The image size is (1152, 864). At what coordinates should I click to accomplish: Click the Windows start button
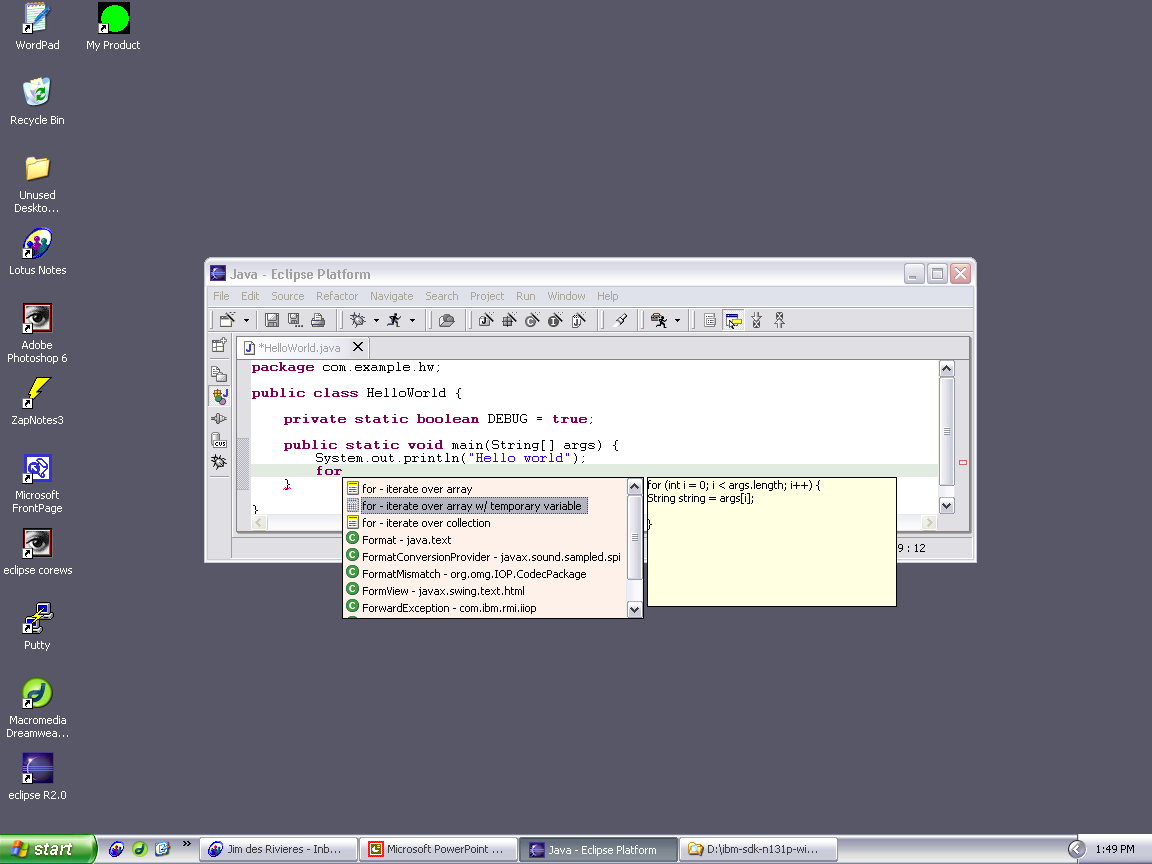46,849
